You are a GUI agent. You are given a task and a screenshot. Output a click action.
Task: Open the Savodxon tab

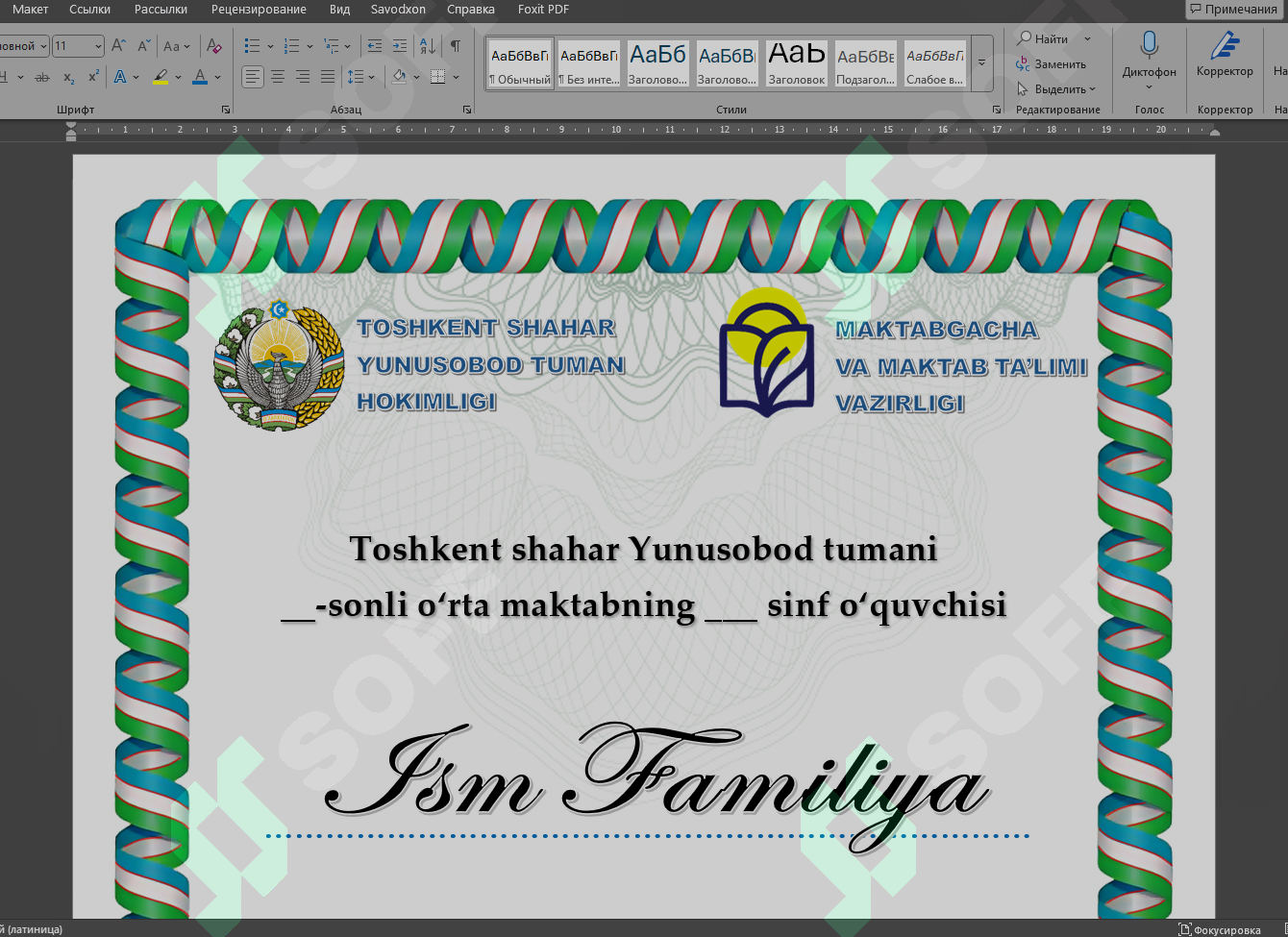[398, 9]
